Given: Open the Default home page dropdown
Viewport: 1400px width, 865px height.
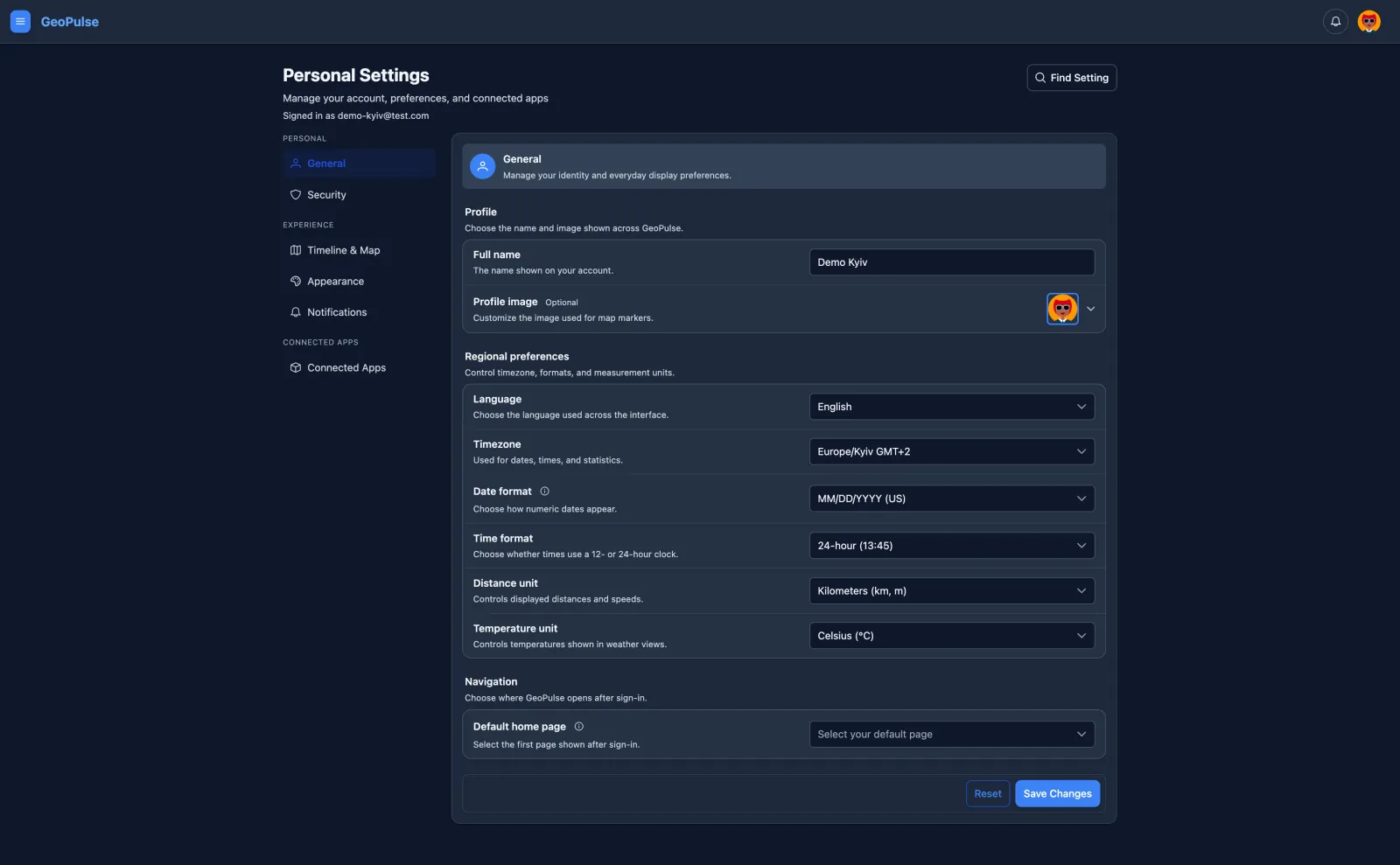Looking at the screenshot, I should pos(951,735).
